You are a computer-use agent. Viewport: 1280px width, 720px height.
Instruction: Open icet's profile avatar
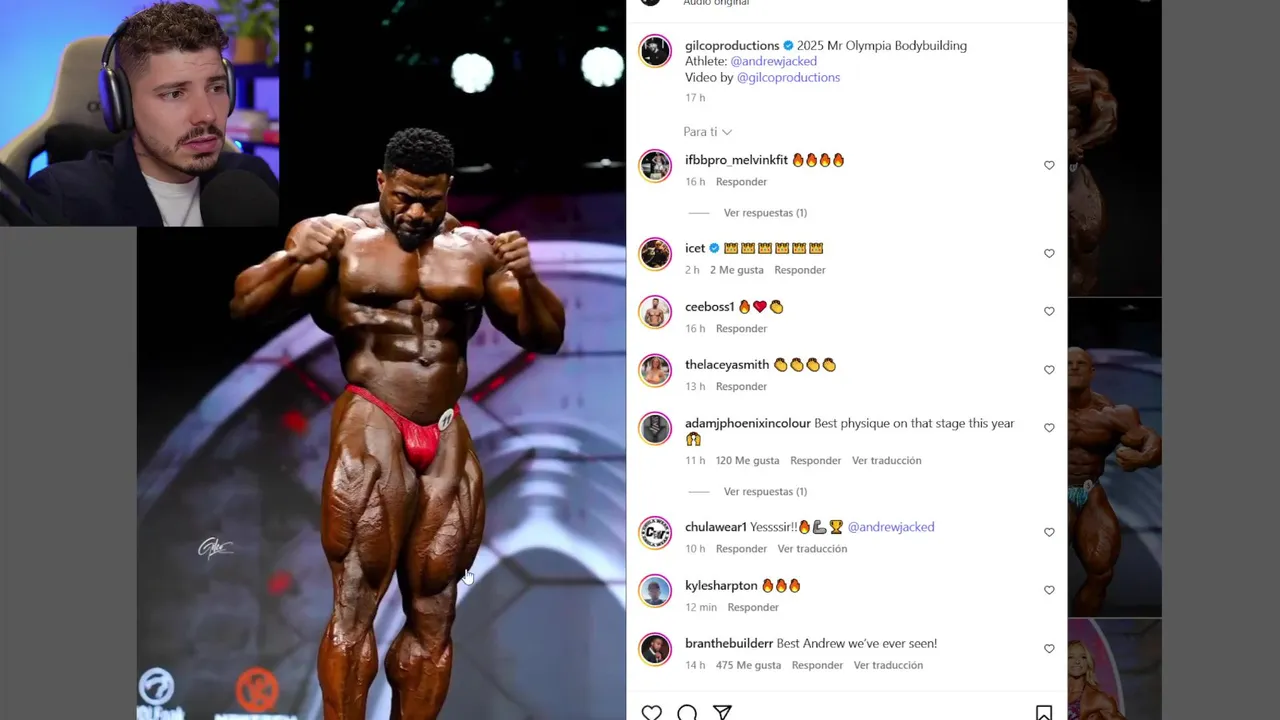[x=655, y=254]
